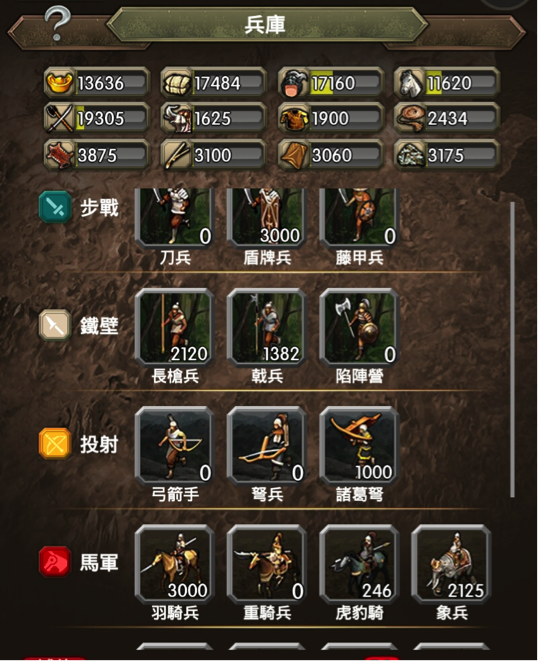Image resolution: width=538 pixels, height=661 pixels.
Task: Open the question mark help icon
Action: [57, 24]
